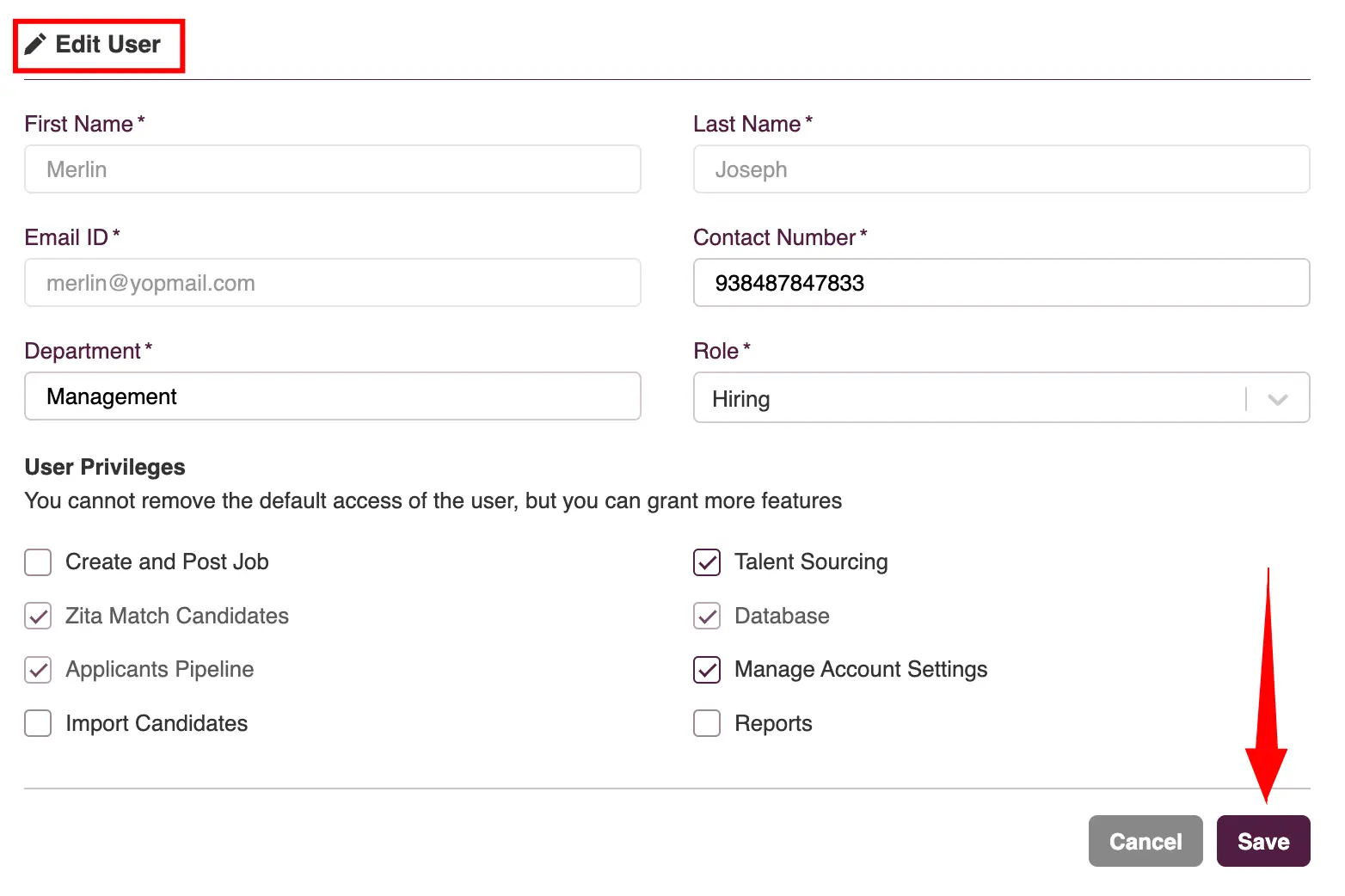Image resolution: width=1345 pixels, height=896 pixels.
Task: Expand the Role chevron arrow
Action: pyautogui.click(x=1278, y=399)
